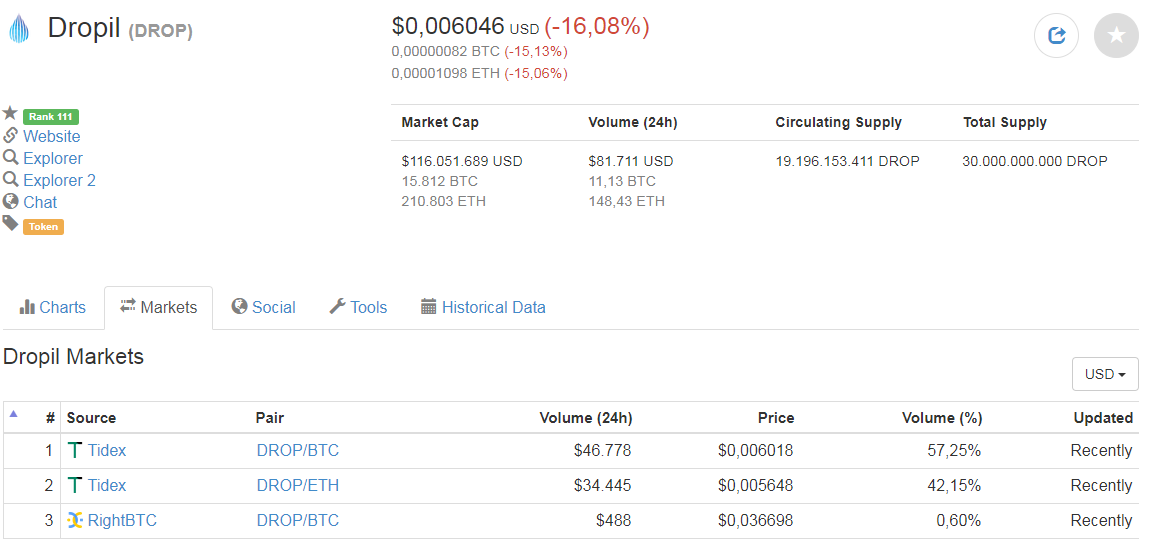Viewport: 1161px width, 547px height.
Task: Click the Dropil water drop logo
Action: pyautogui.click(x=19, y=30)
